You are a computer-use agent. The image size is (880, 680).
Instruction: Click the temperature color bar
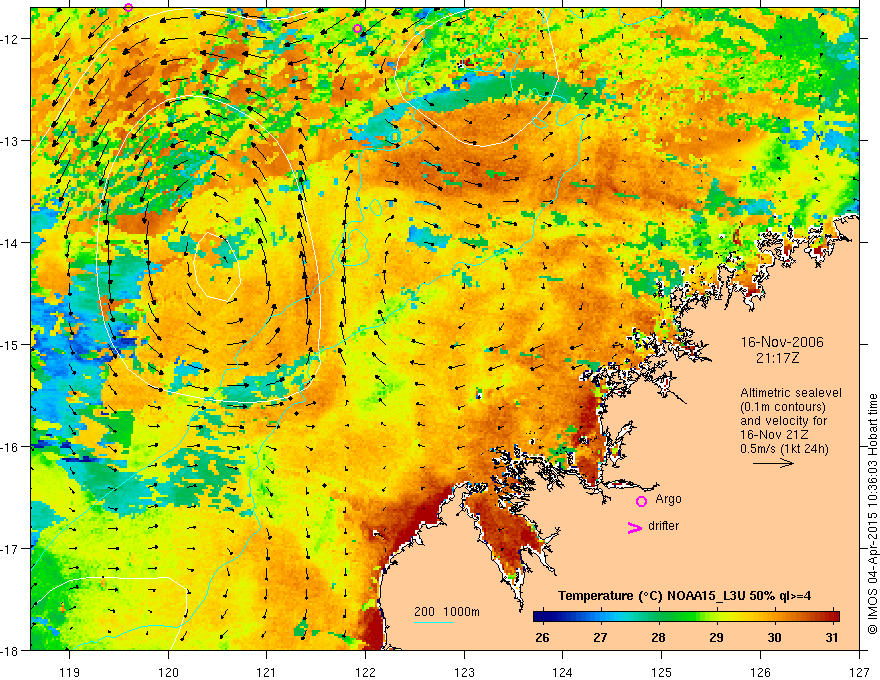[686, 616]
